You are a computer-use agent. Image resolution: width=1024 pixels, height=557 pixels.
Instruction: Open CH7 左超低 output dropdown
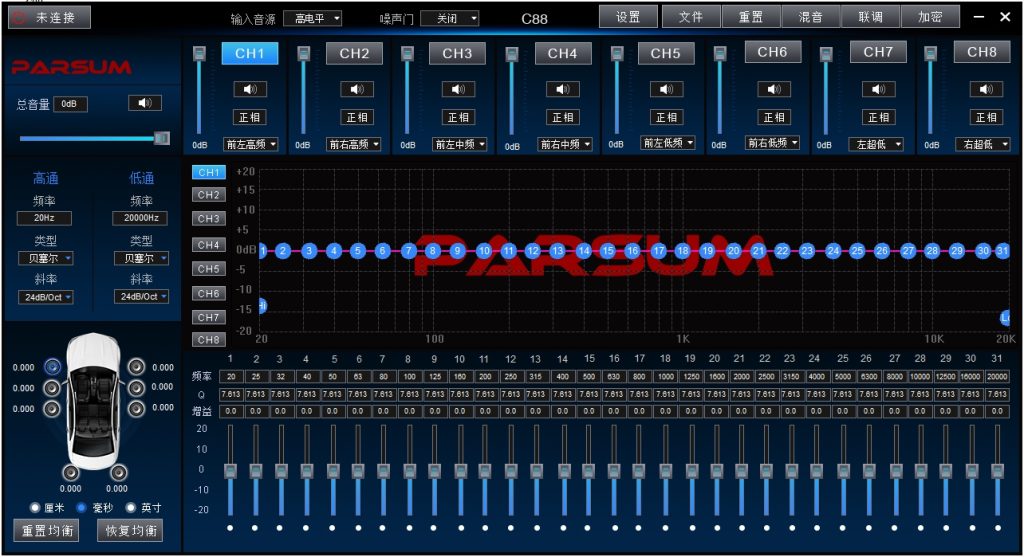(x=876, y=144)
